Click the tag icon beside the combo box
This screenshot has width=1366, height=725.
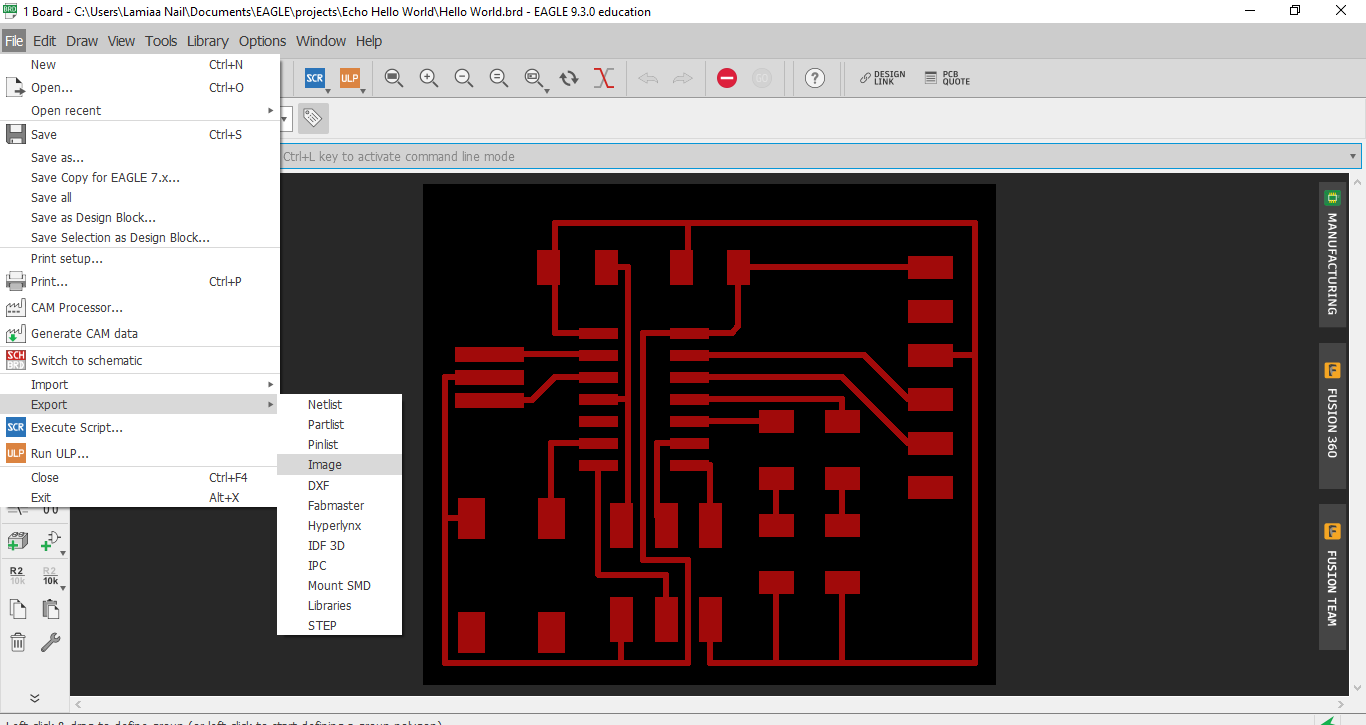tap(313, 118)
